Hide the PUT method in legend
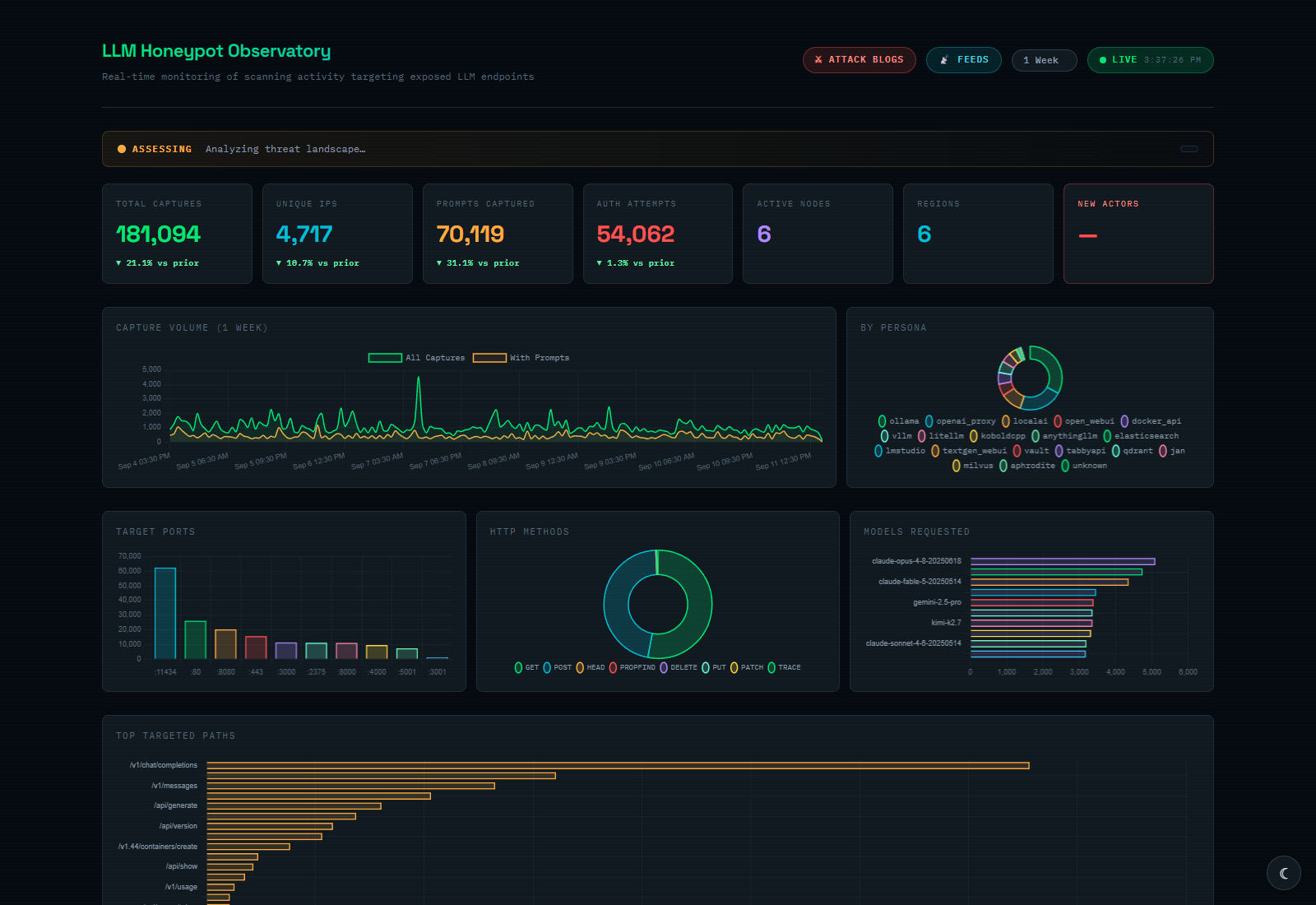This screenshot has height=905, width=1316. pos(714,667)
